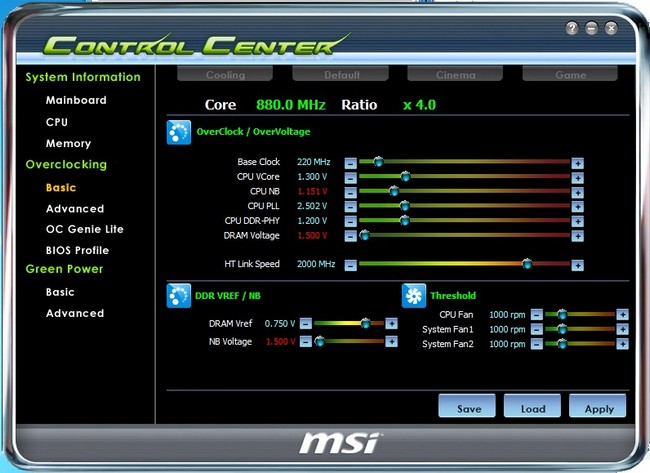Open Basic under Green Power
The image size is (650, 473).
pyautogui.click(x=60, y=292)
